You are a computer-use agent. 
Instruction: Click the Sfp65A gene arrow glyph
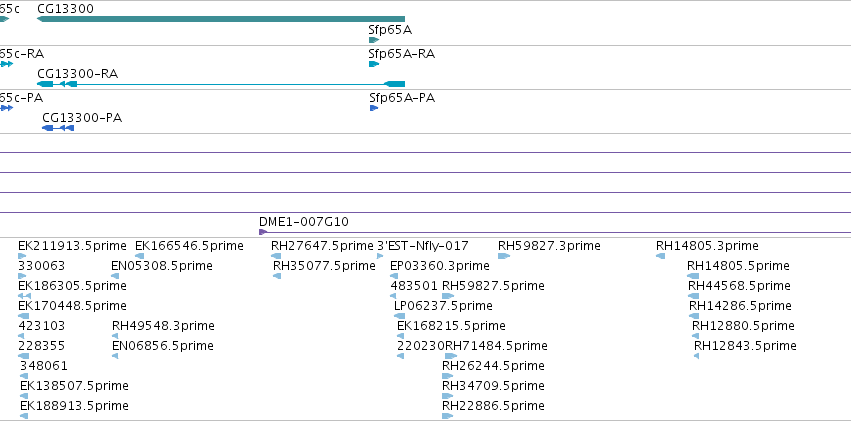pyautogui.click(x=374, y=40)
